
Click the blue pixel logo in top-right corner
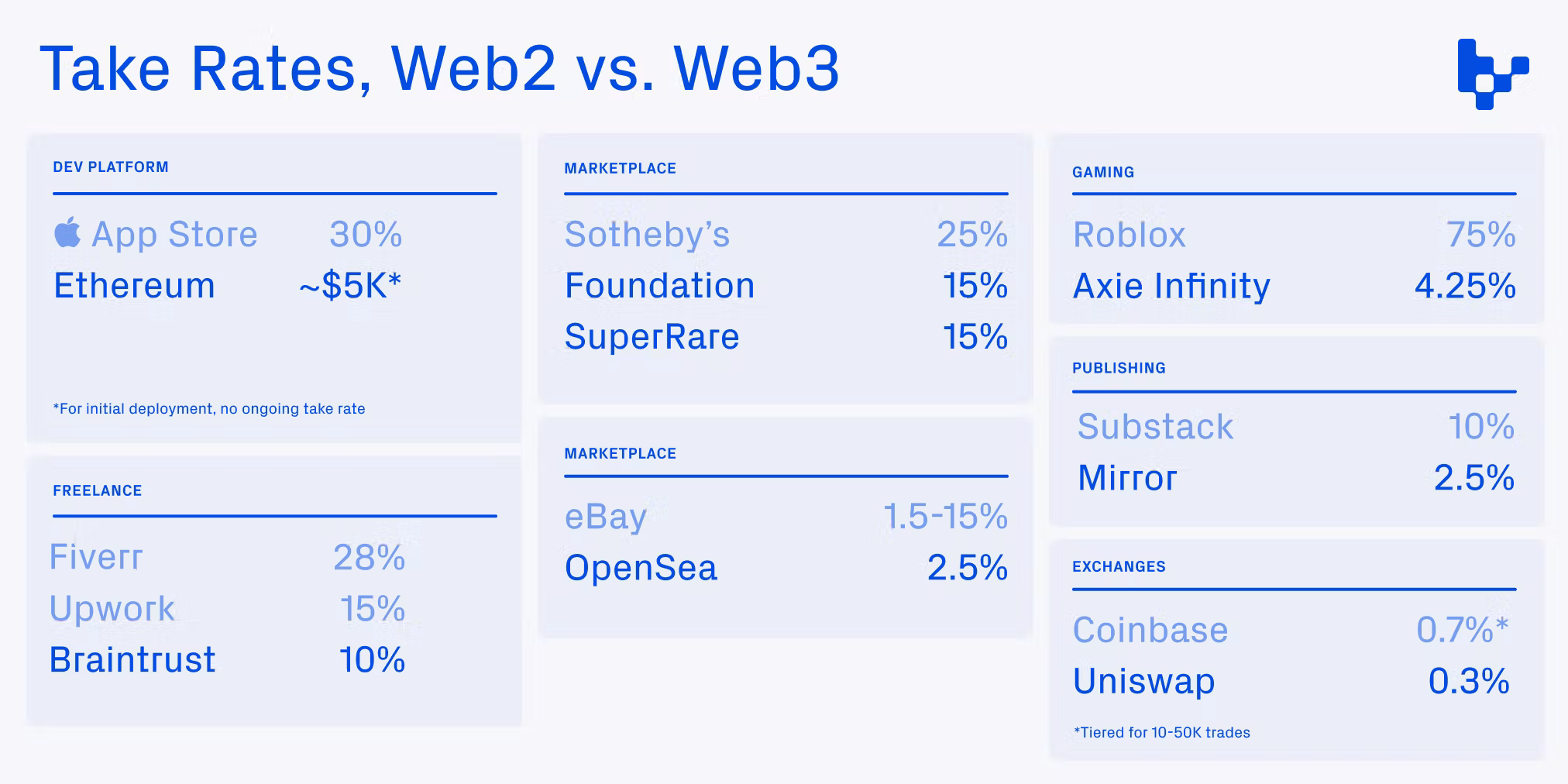tap(1493, 74)
